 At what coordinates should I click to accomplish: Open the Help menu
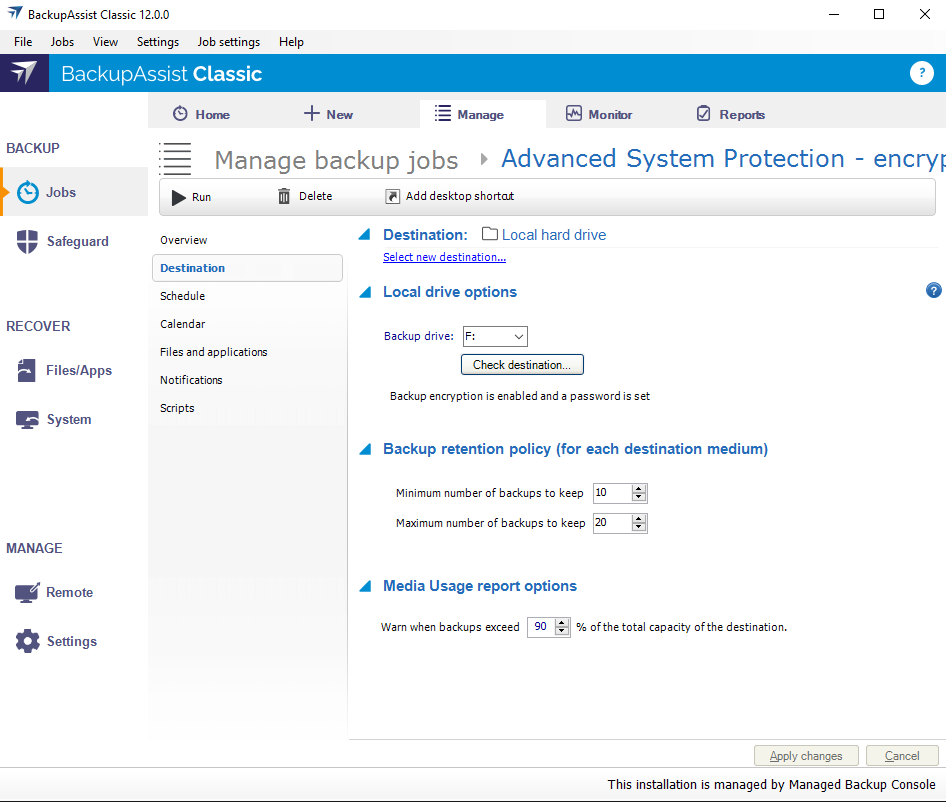[291, 42]
